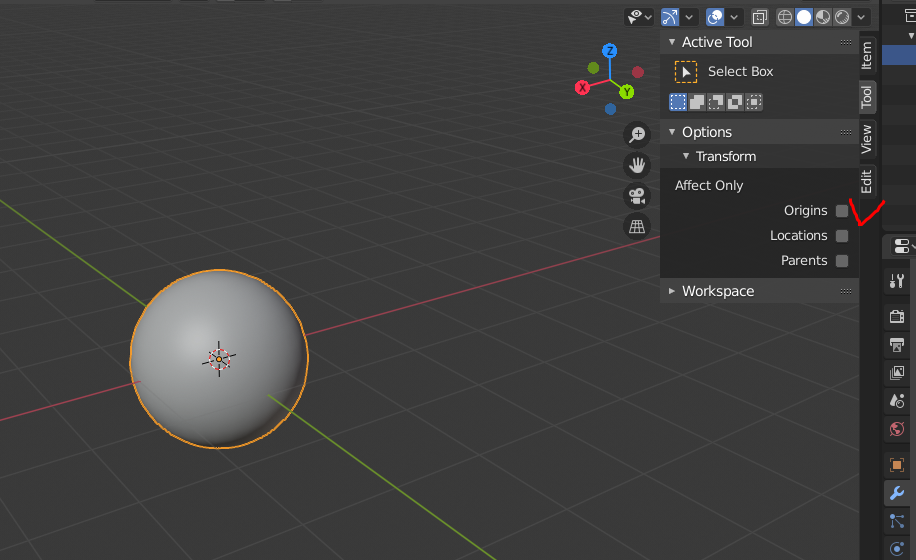Viewport: 916px width, 560px height.
Task: Open the Overlays options dropdown arrow
Action: [734, 18]
